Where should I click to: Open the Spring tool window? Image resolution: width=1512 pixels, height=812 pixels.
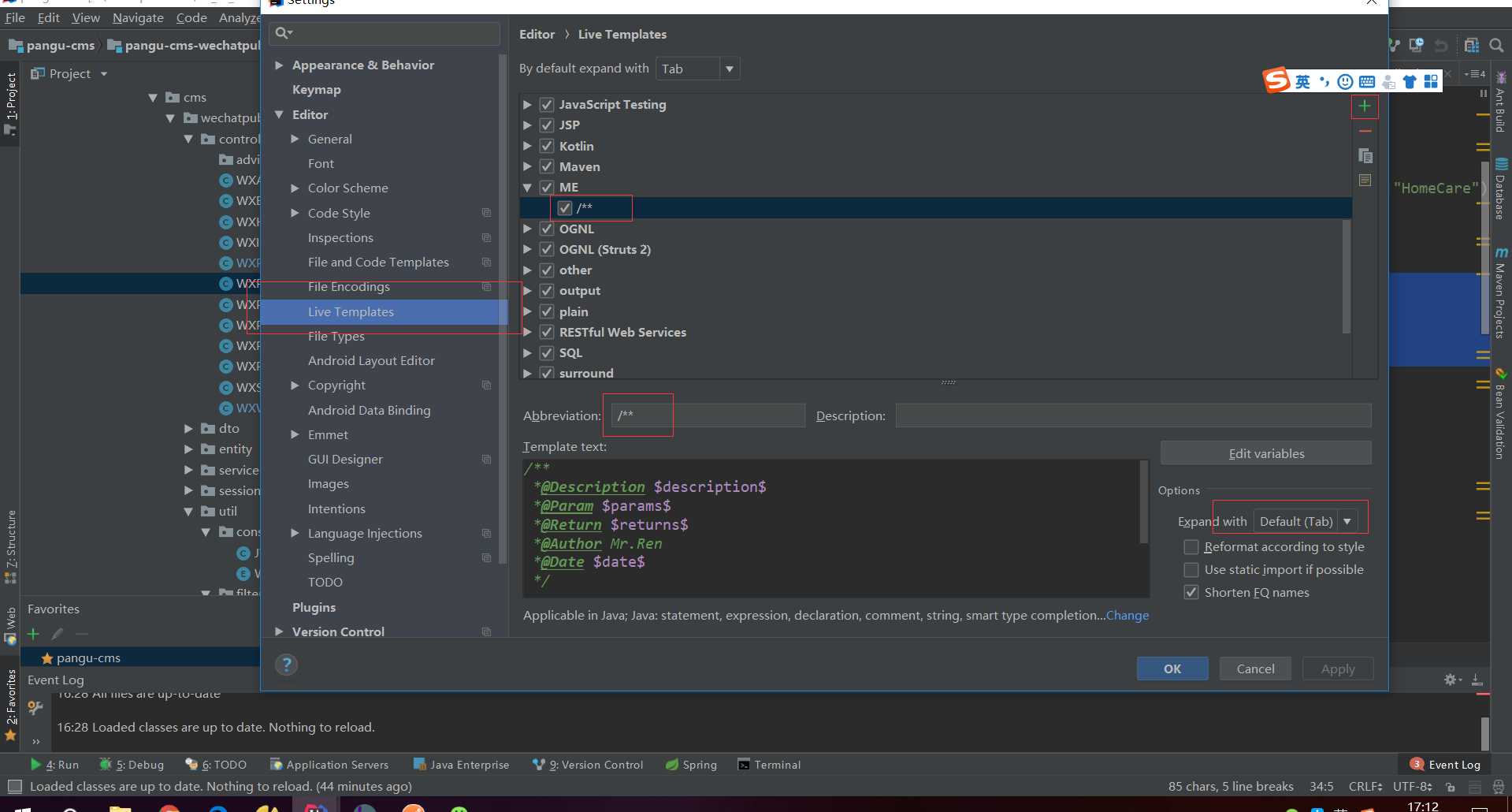[691, 765]
